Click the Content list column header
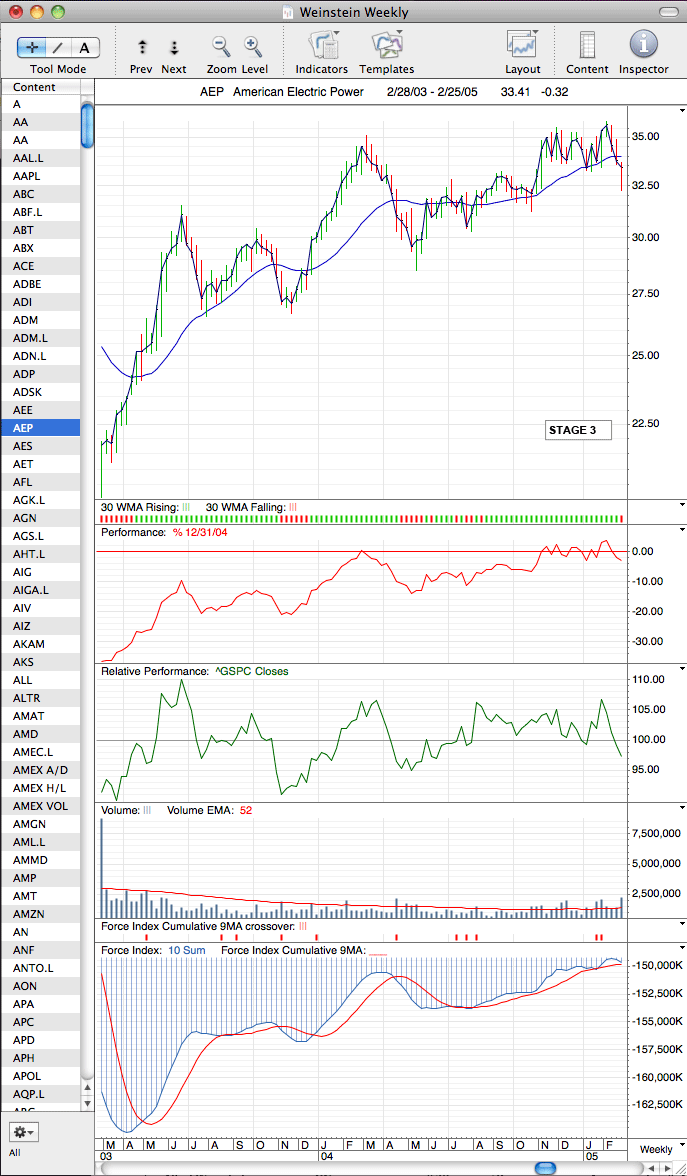Viewport: 687px width, 1176px height. [x=40, y=87]
